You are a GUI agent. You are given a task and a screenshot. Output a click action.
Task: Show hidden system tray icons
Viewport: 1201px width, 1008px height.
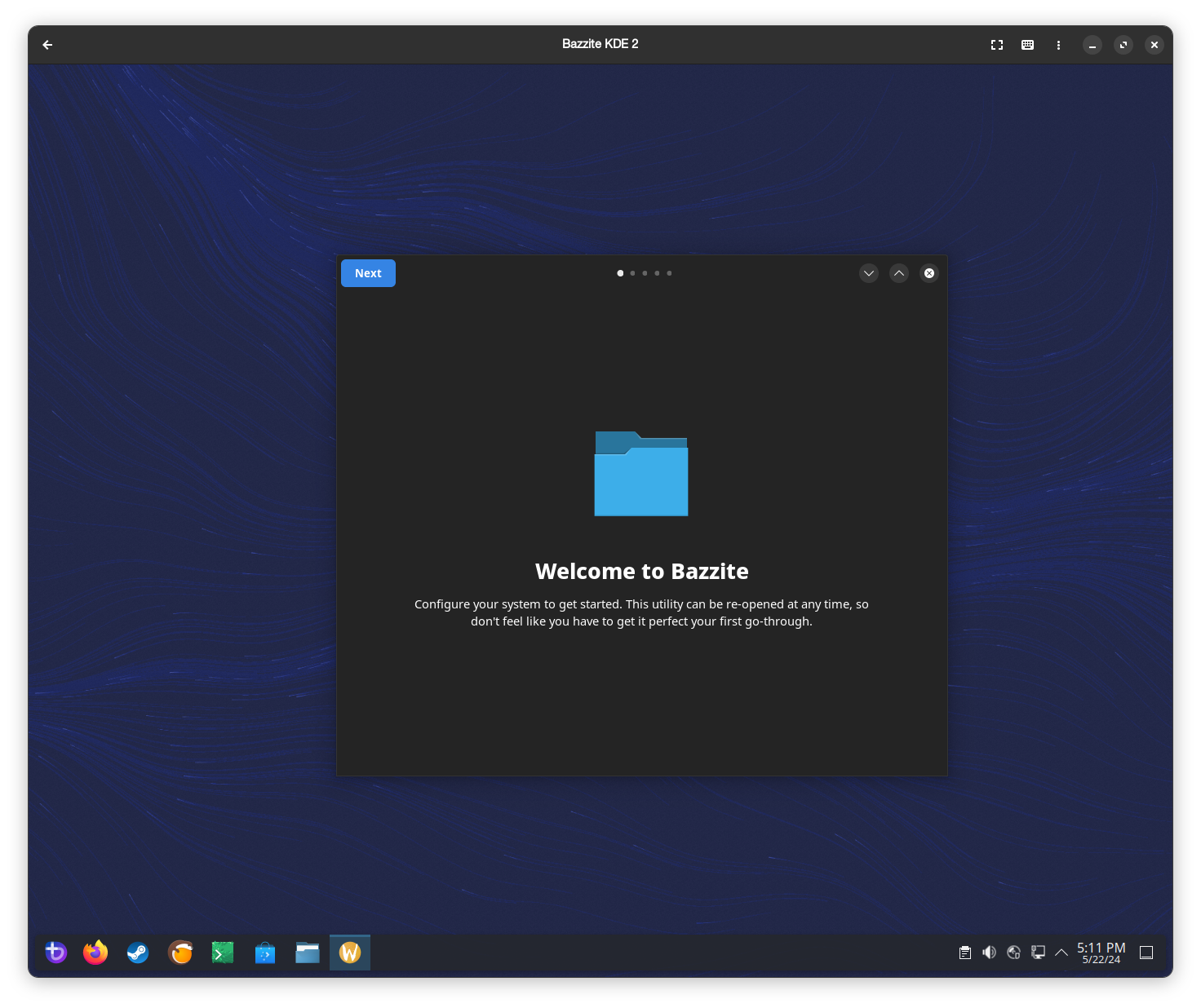click(1061, 952)
